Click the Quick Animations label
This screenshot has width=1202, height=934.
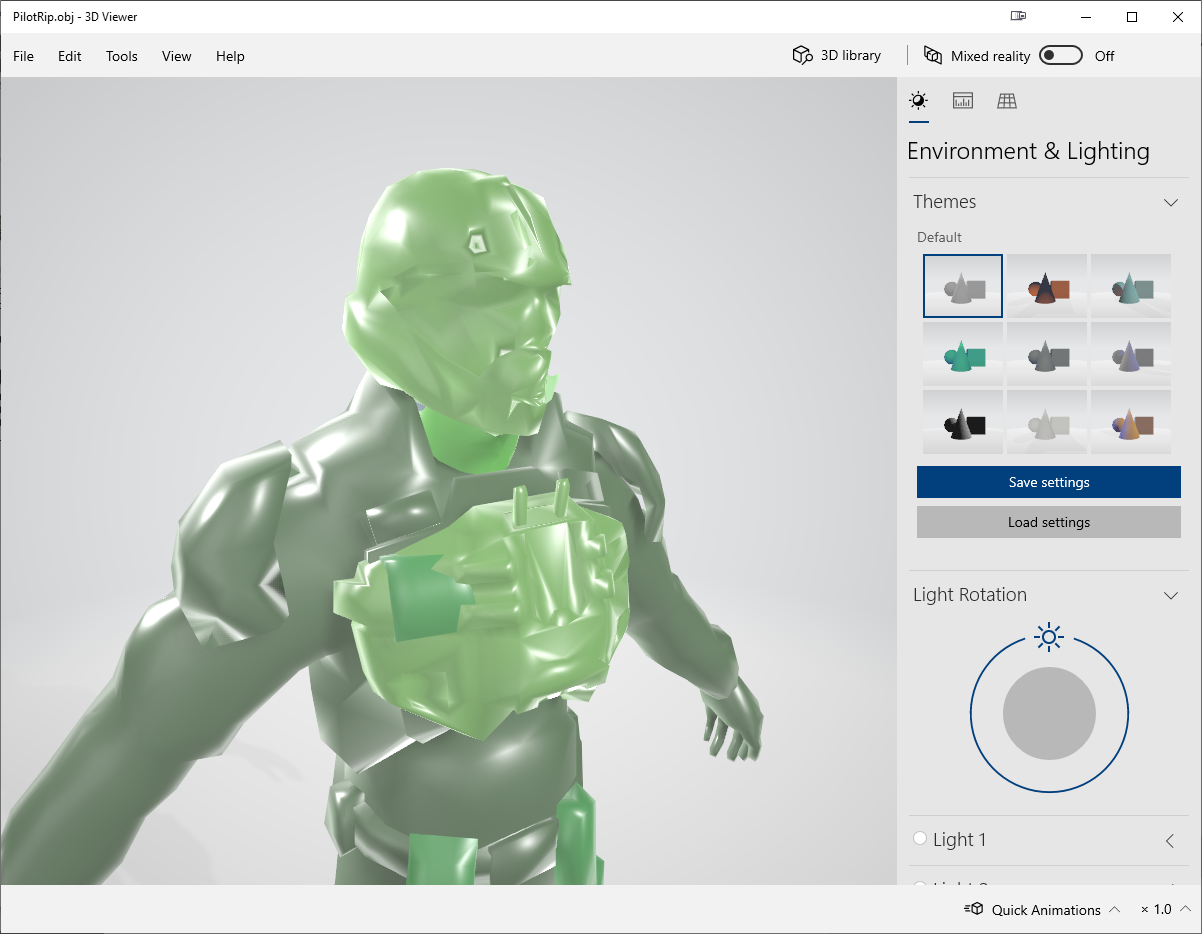pos(1046,910)
